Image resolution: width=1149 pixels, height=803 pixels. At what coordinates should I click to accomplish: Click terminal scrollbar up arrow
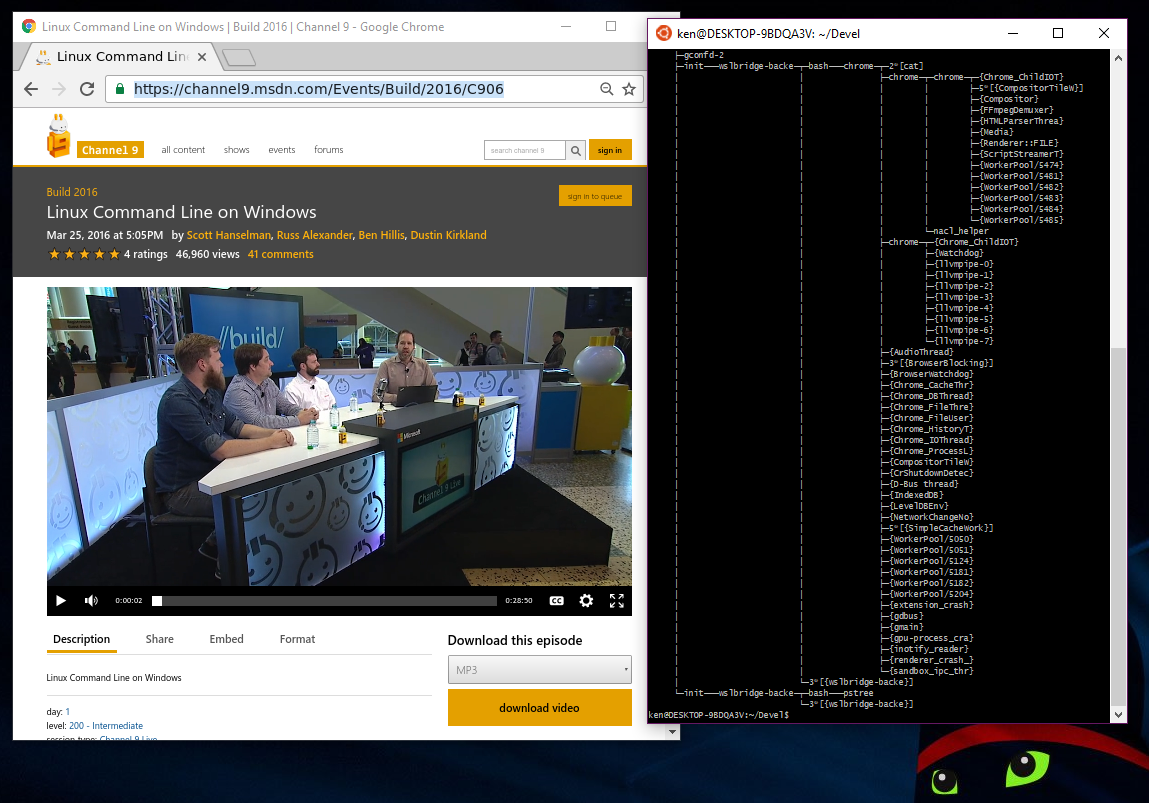(1118, 58)
